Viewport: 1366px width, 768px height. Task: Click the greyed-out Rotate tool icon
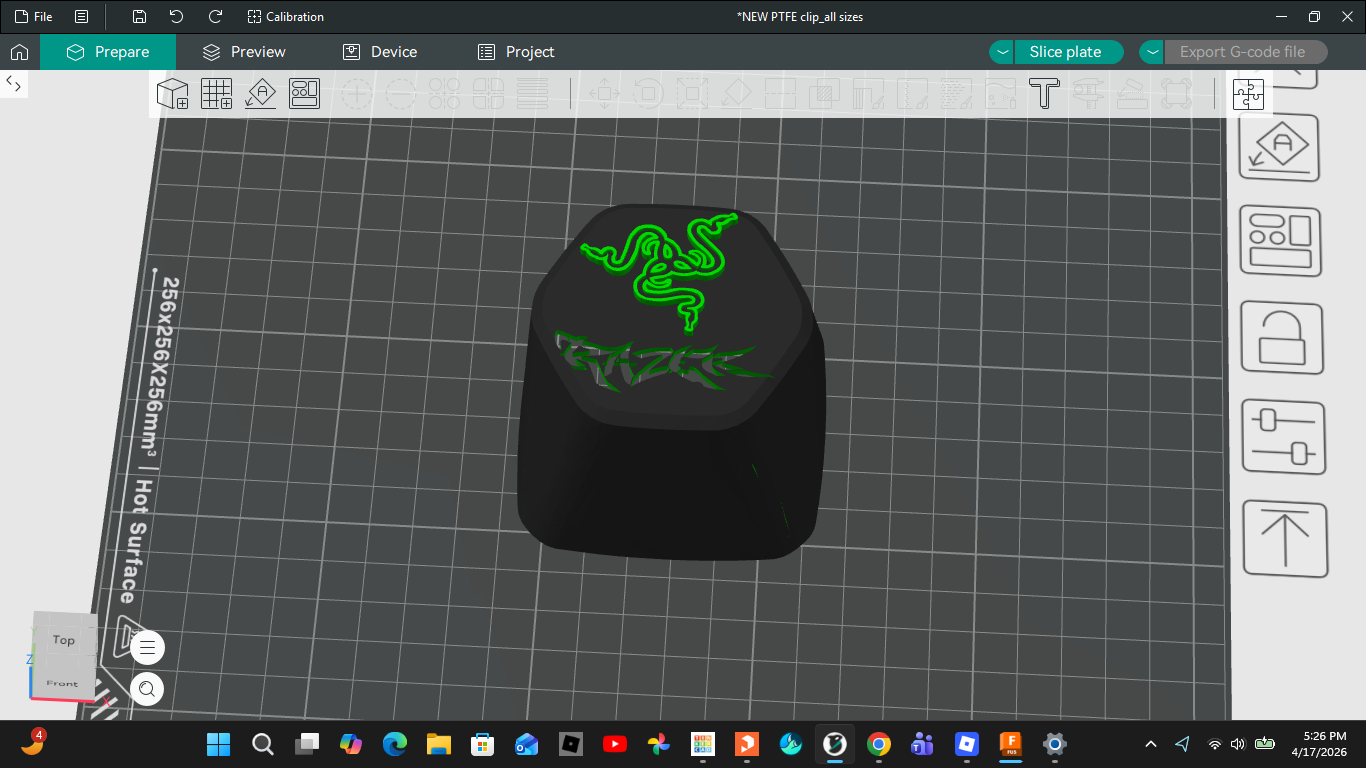(648, 94)
